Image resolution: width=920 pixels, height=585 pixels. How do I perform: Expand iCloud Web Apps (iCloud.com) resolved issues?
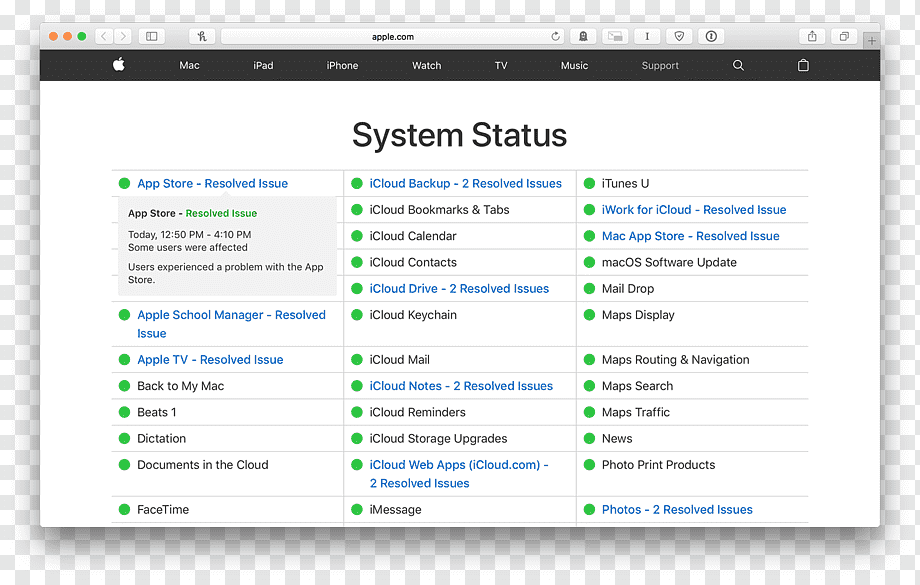[459, 474]
